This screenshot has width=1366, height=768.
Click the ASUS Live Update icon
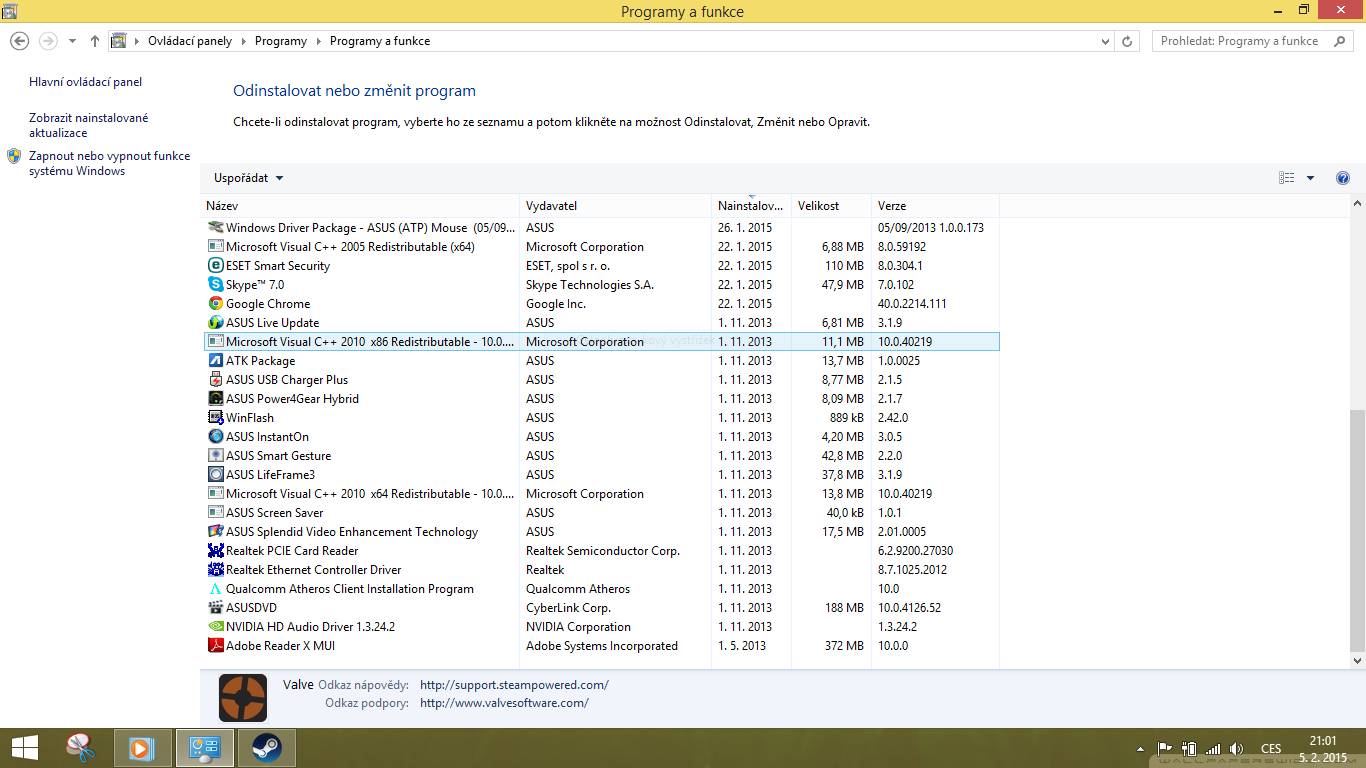pos(215,323)
